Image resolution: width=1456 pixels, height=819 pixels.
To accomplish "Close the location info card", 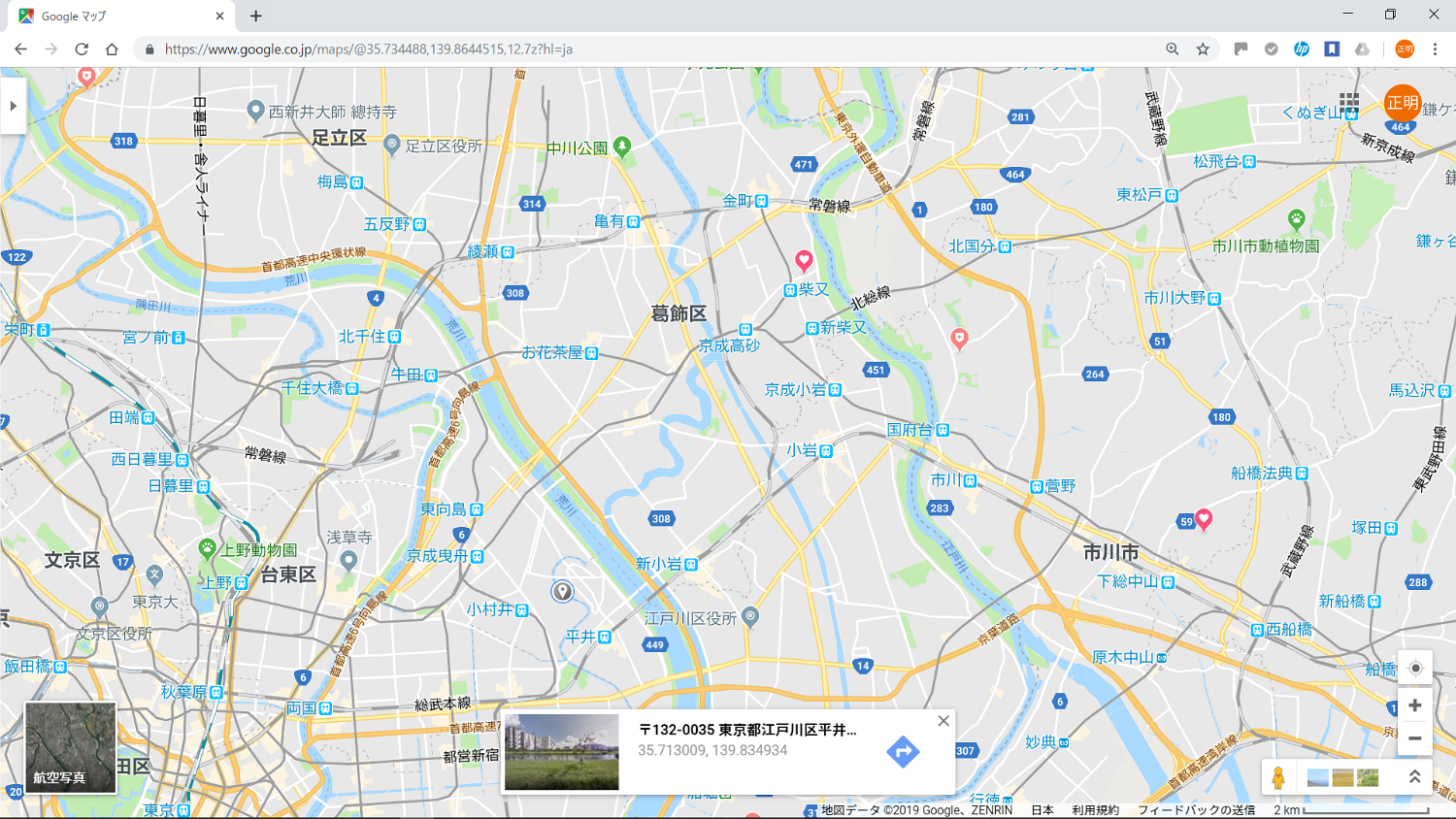I will point(943,721).
